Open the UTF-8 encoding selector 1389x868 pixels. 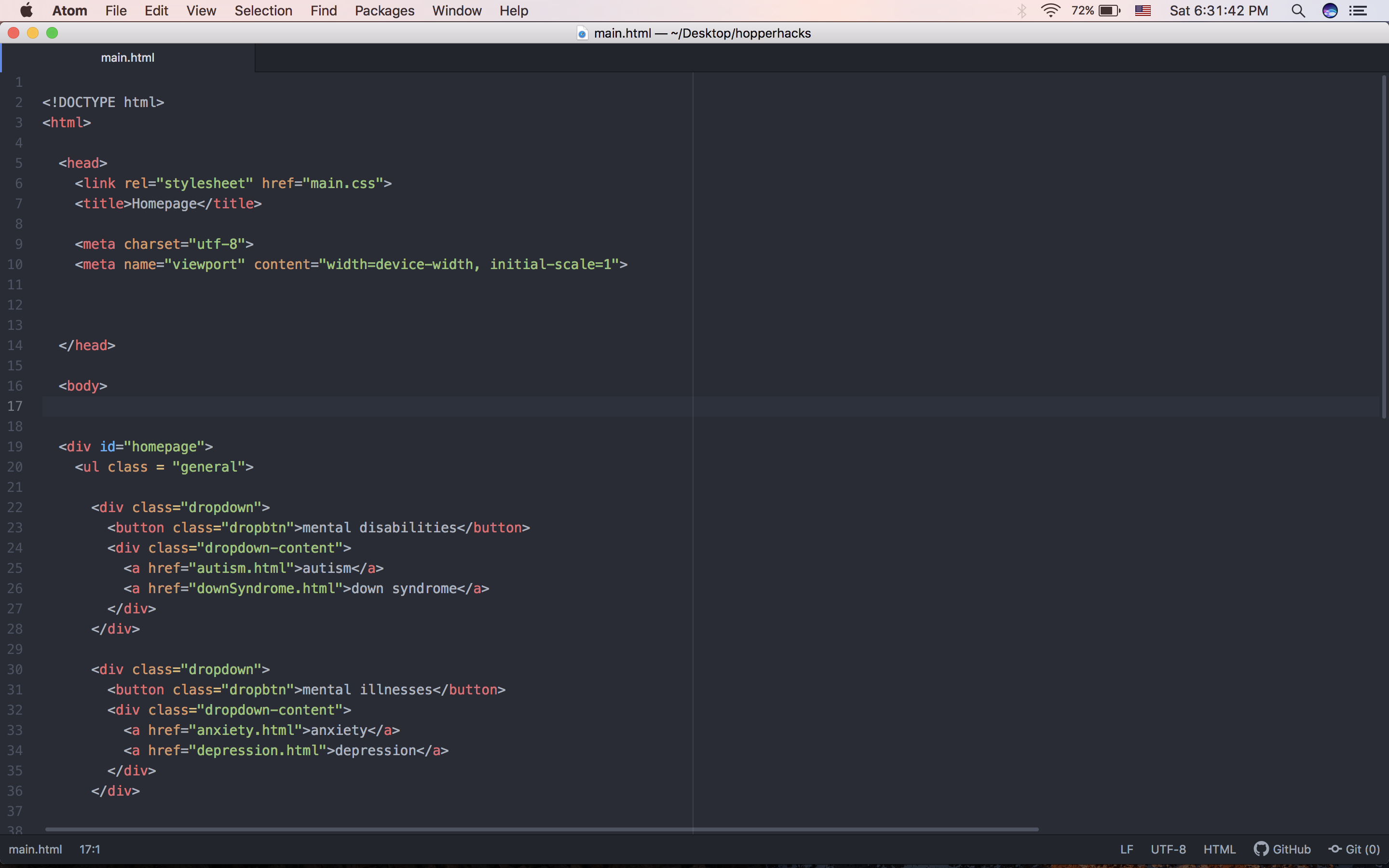(x=1168, y=849)
